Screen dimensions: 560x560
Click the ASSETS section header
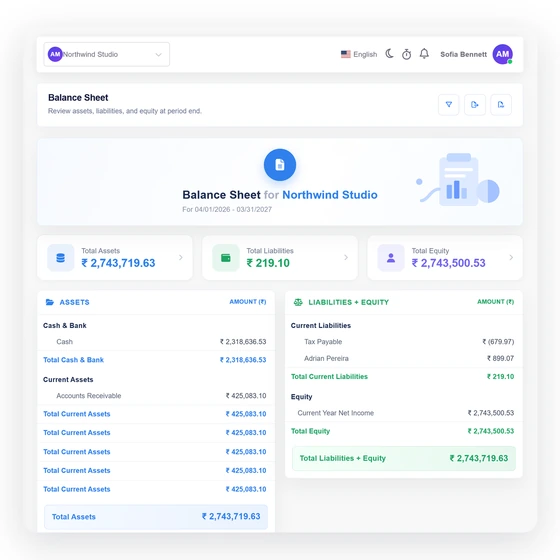tap(74, 302)
